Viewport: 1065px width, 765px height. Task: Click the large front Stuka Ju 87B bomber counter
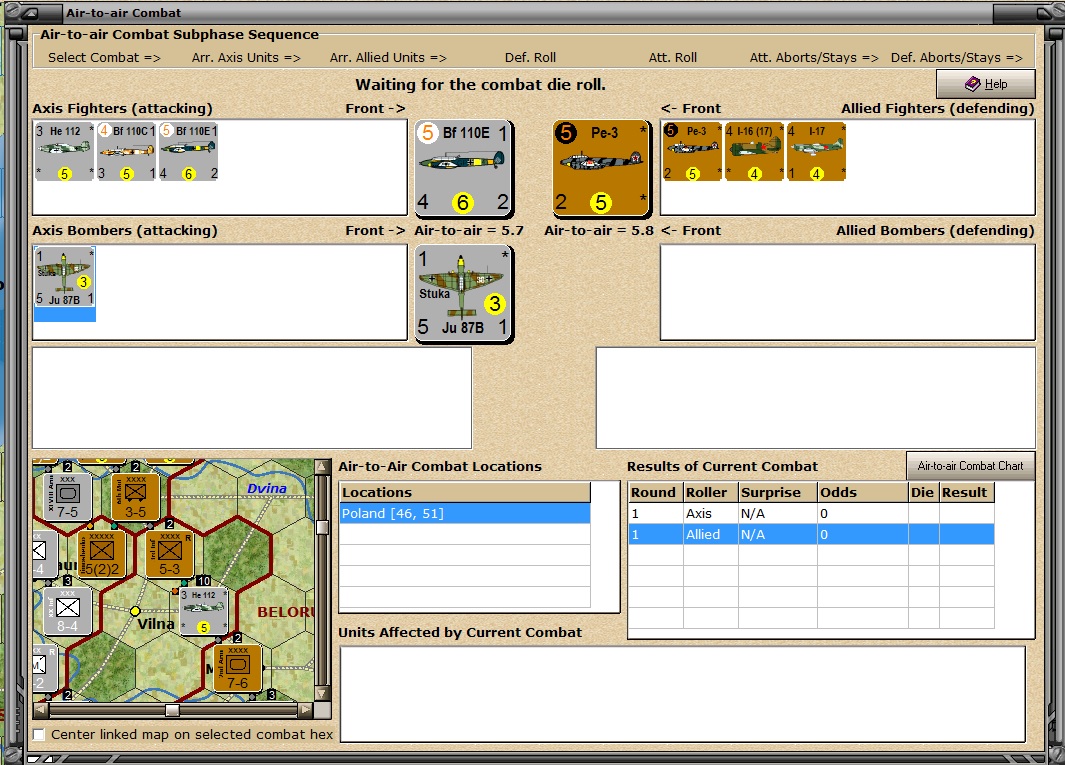coord(464,293)
